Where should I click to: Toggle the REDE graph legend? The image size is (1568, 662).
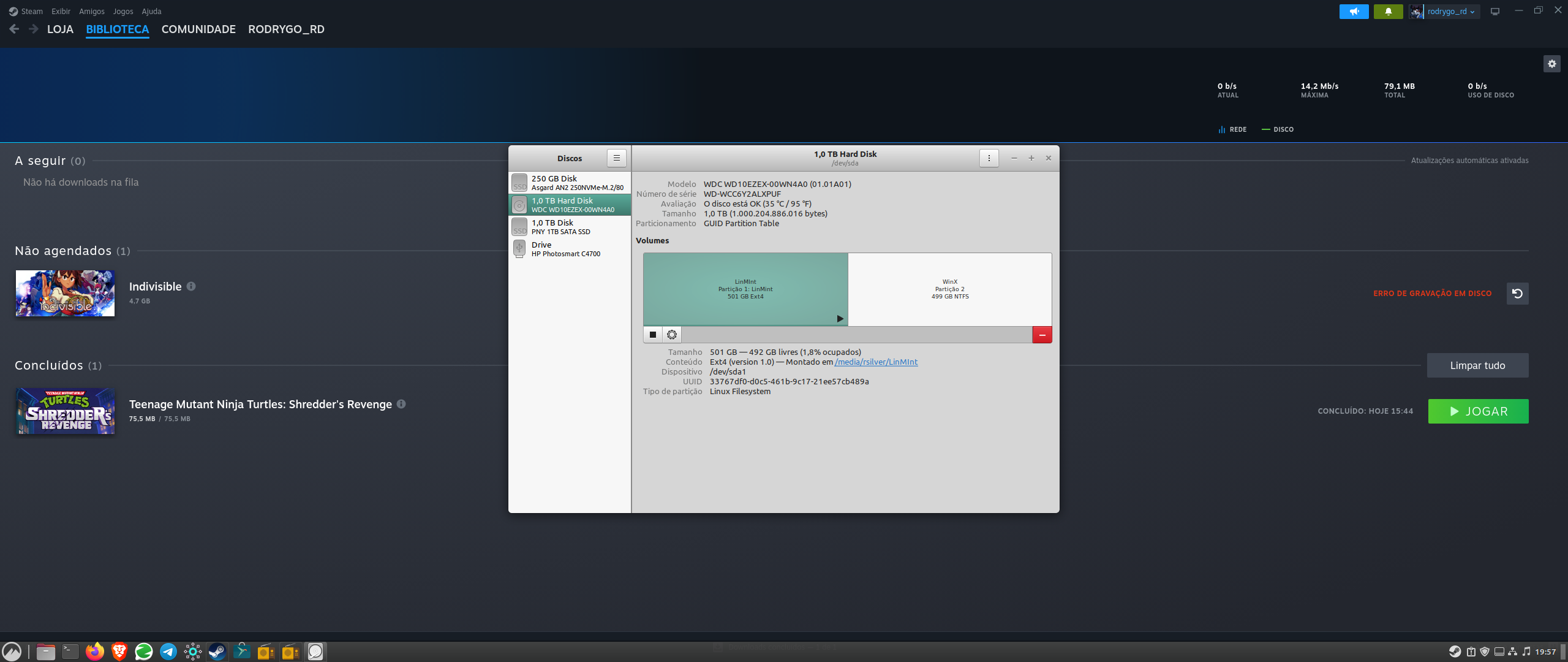(x=1232, y=129)
